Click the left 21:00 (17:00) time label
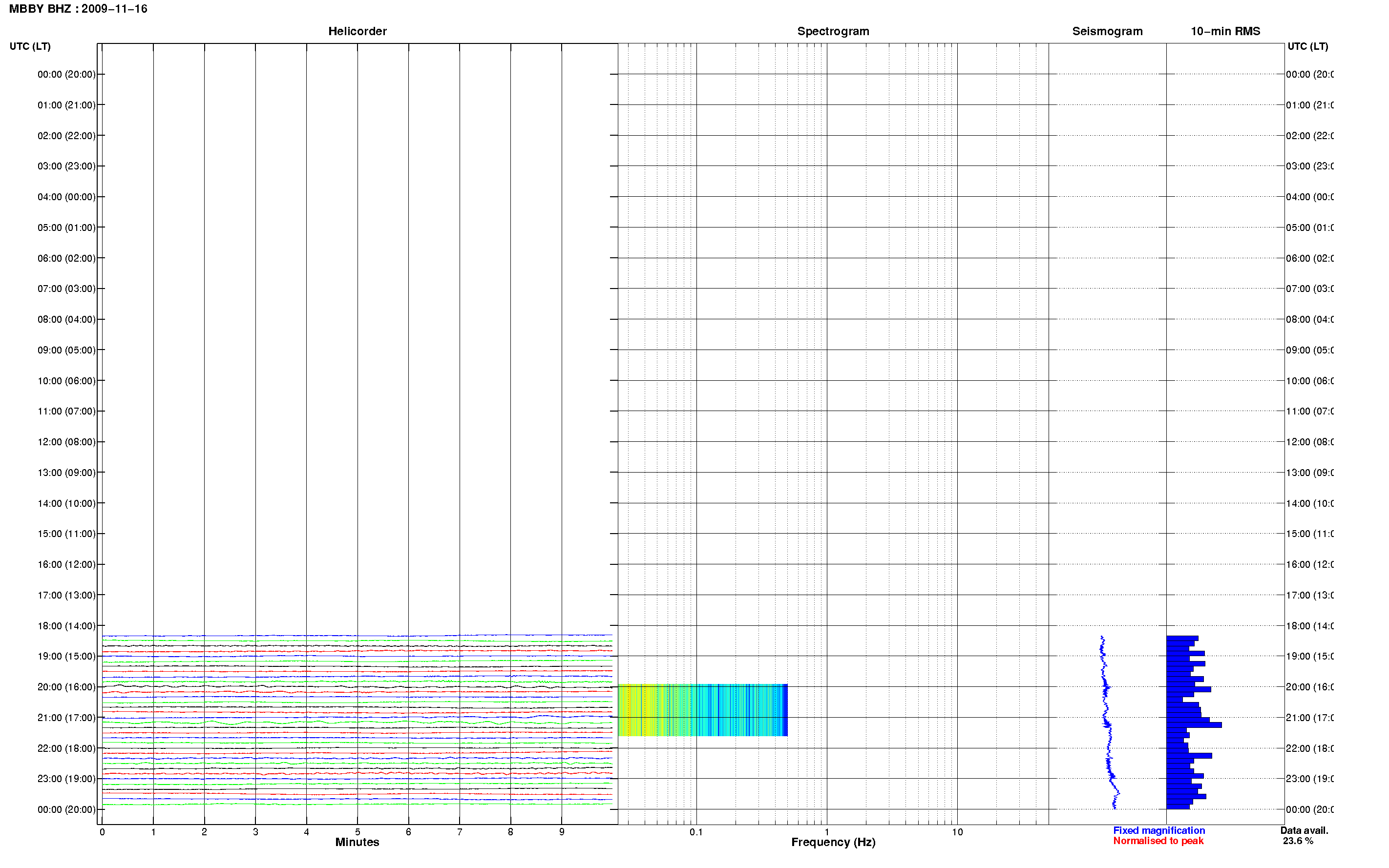 coord(66,718)
